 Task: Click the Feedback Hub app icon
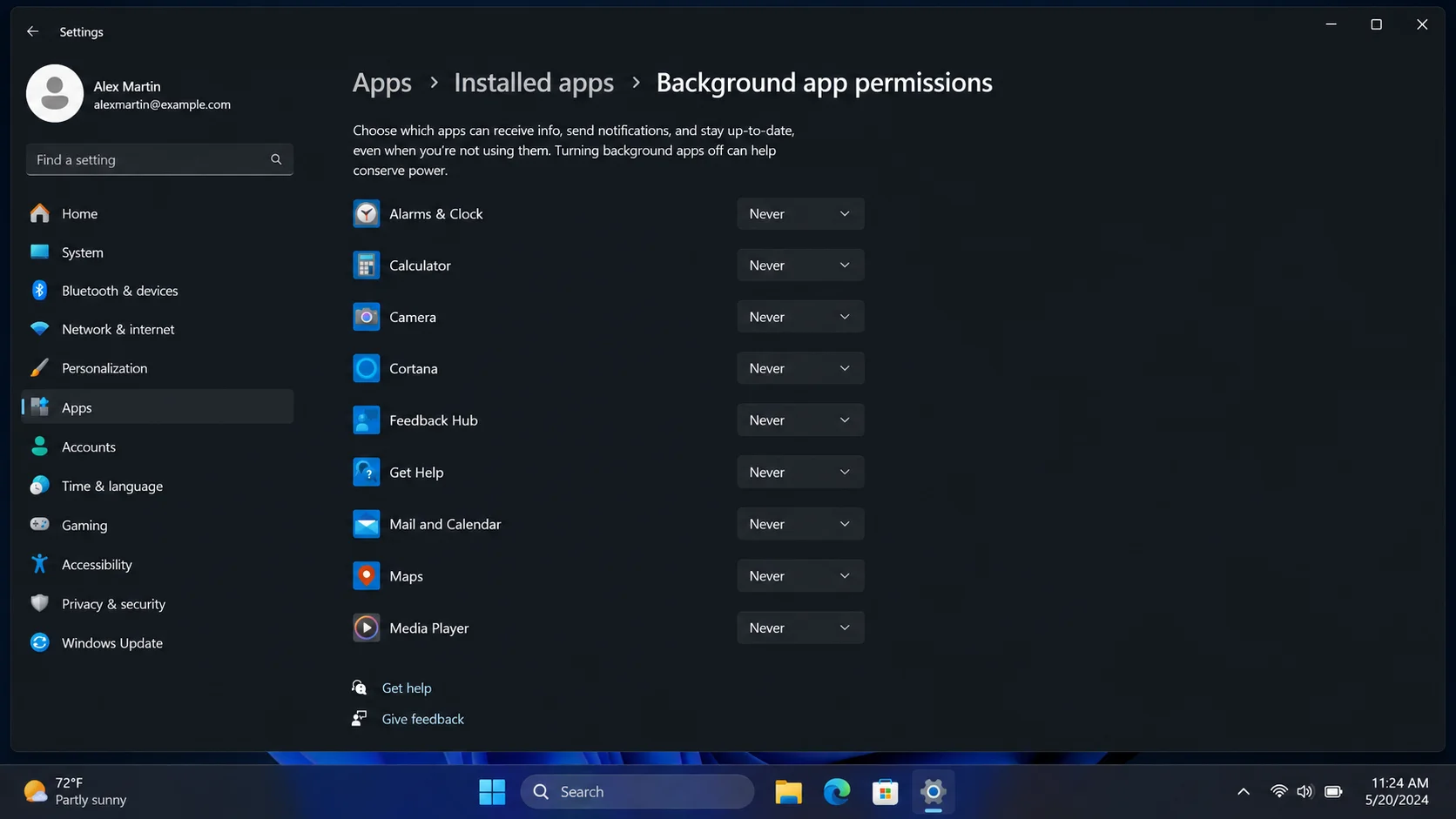pos(366,420)
